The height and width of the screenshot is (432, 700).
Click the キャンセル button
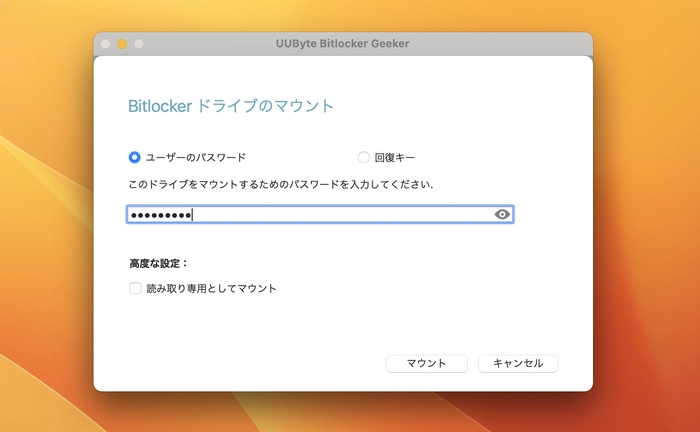pyautogui.click(x=518, y=363)
